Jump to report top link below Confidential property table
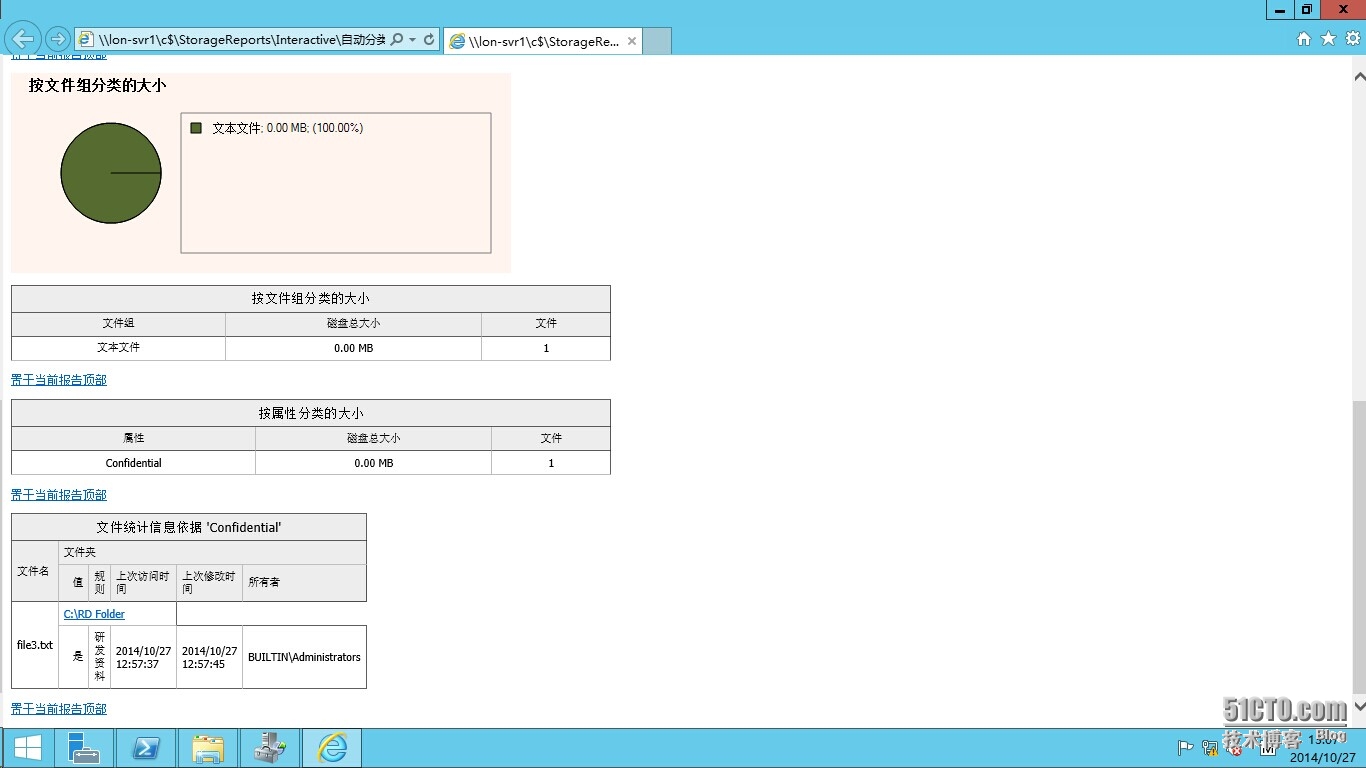The image size is (1366, 768). pos(58,495)
